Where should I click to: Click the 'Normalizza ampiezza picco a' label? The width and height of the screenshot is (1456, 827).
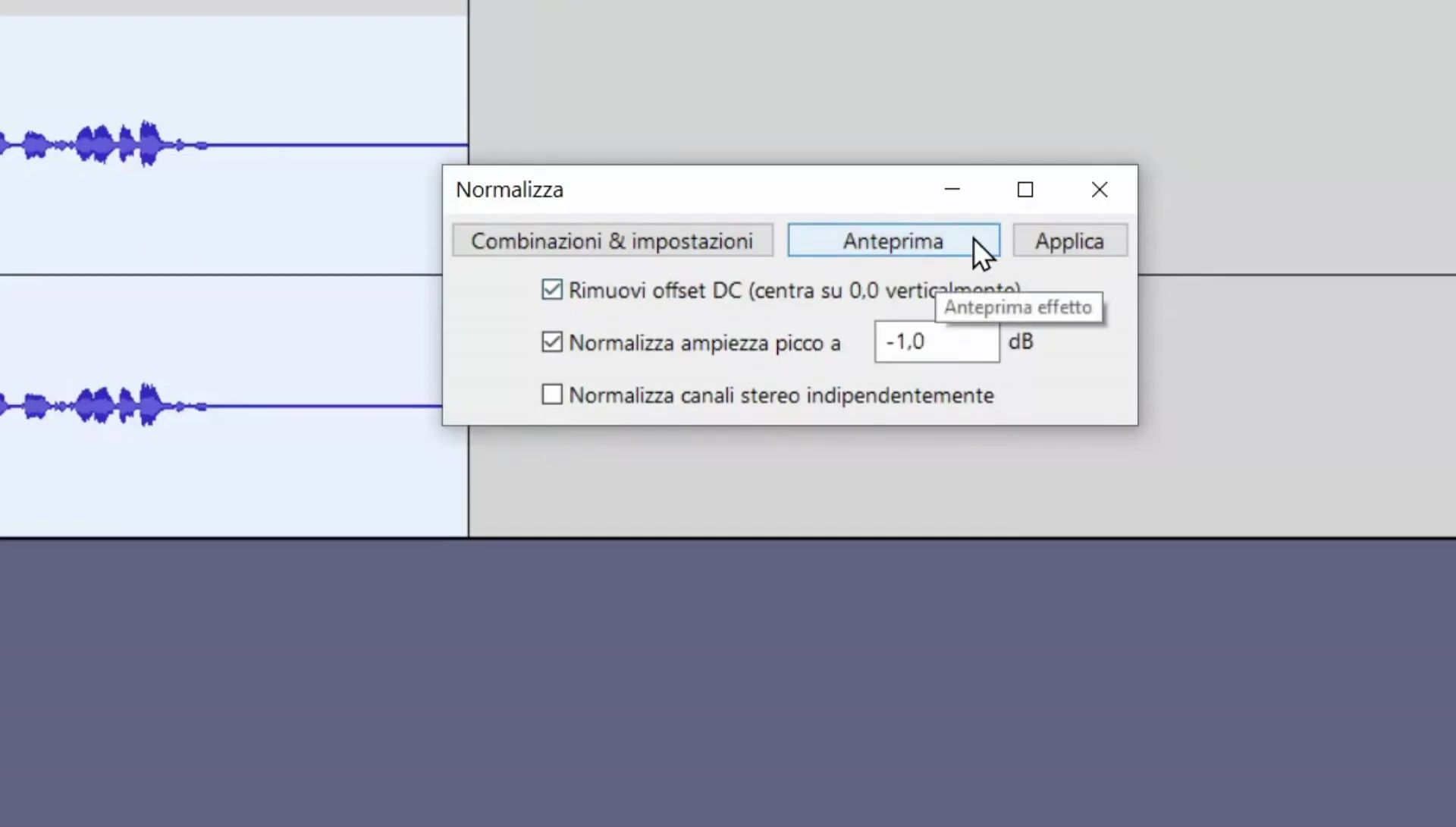[704, 343]
